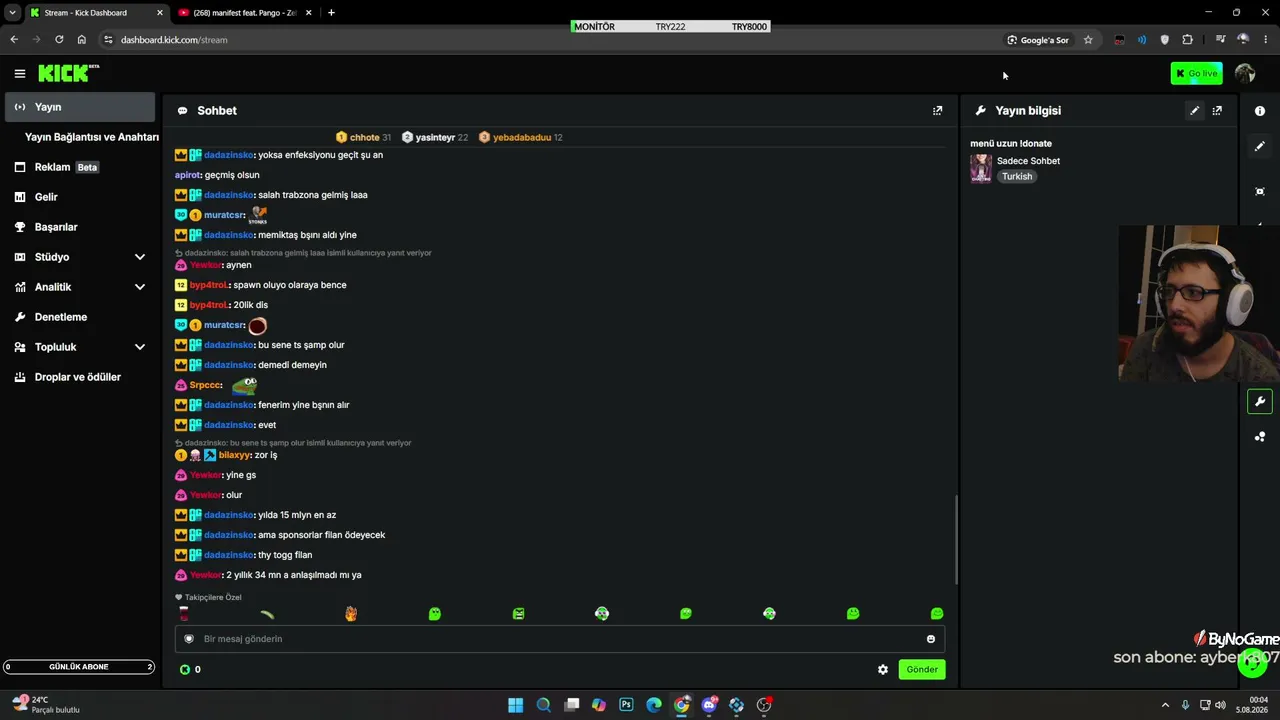Open the emoji picker in message box
1280x720 pixels.
(931, 639)
